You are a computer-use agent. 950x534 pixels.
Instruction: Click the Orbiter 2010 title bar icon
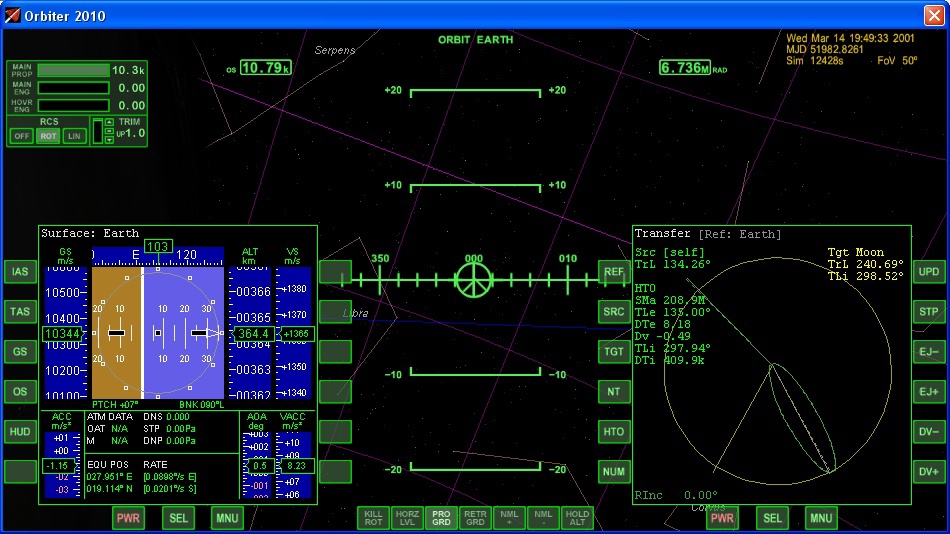[x=12, y=15]
